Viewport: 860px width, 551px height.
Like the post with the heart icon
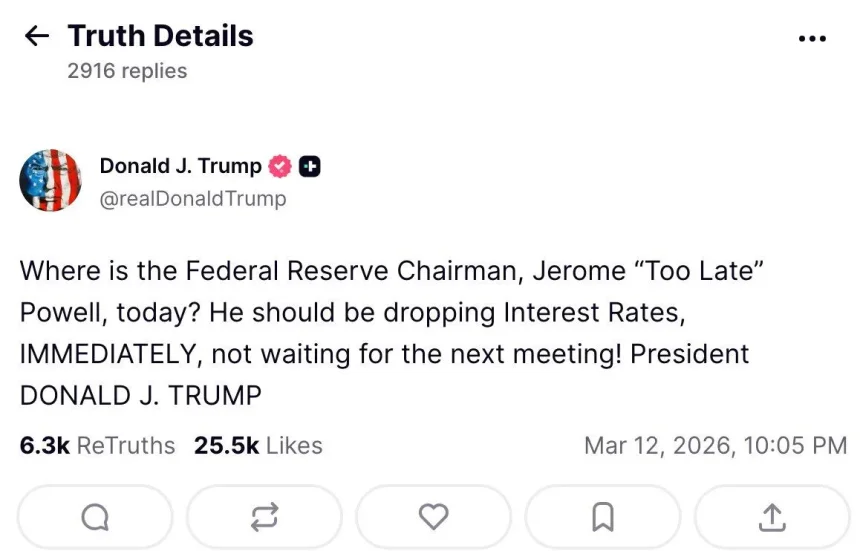tap(433, 516)
